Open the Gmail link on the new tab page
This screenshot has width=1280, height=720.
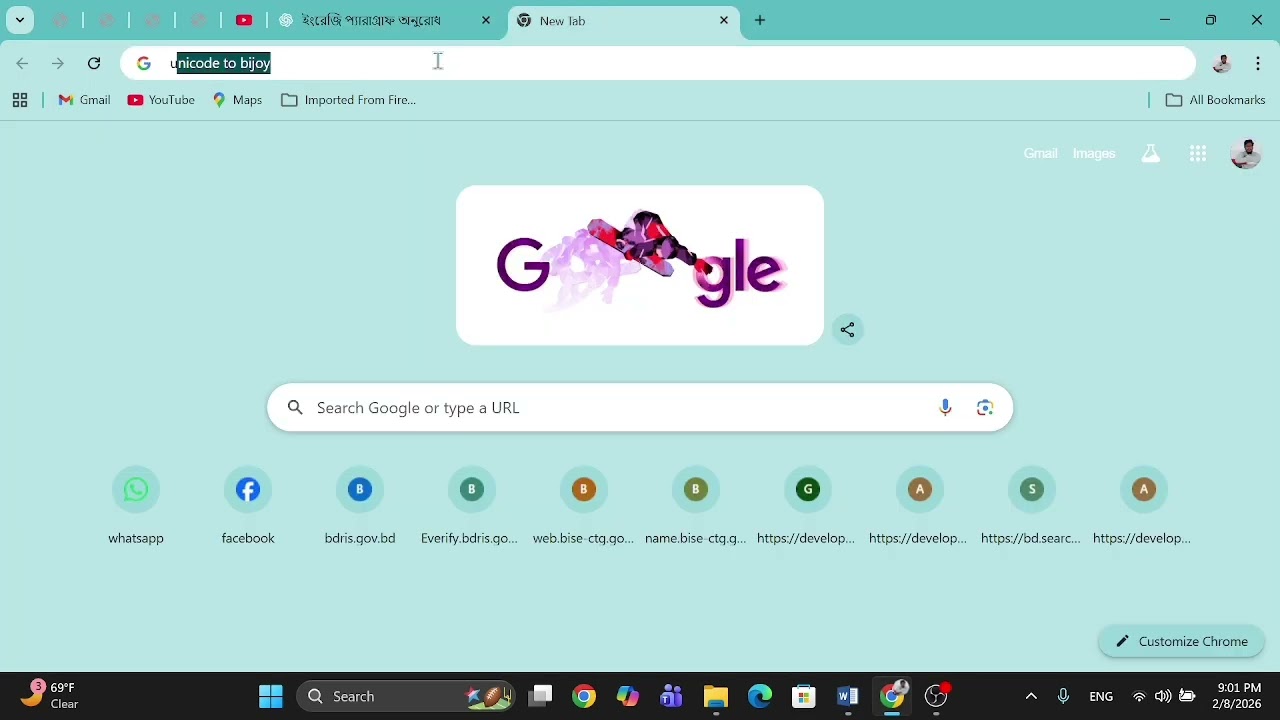click(1040, 154)
